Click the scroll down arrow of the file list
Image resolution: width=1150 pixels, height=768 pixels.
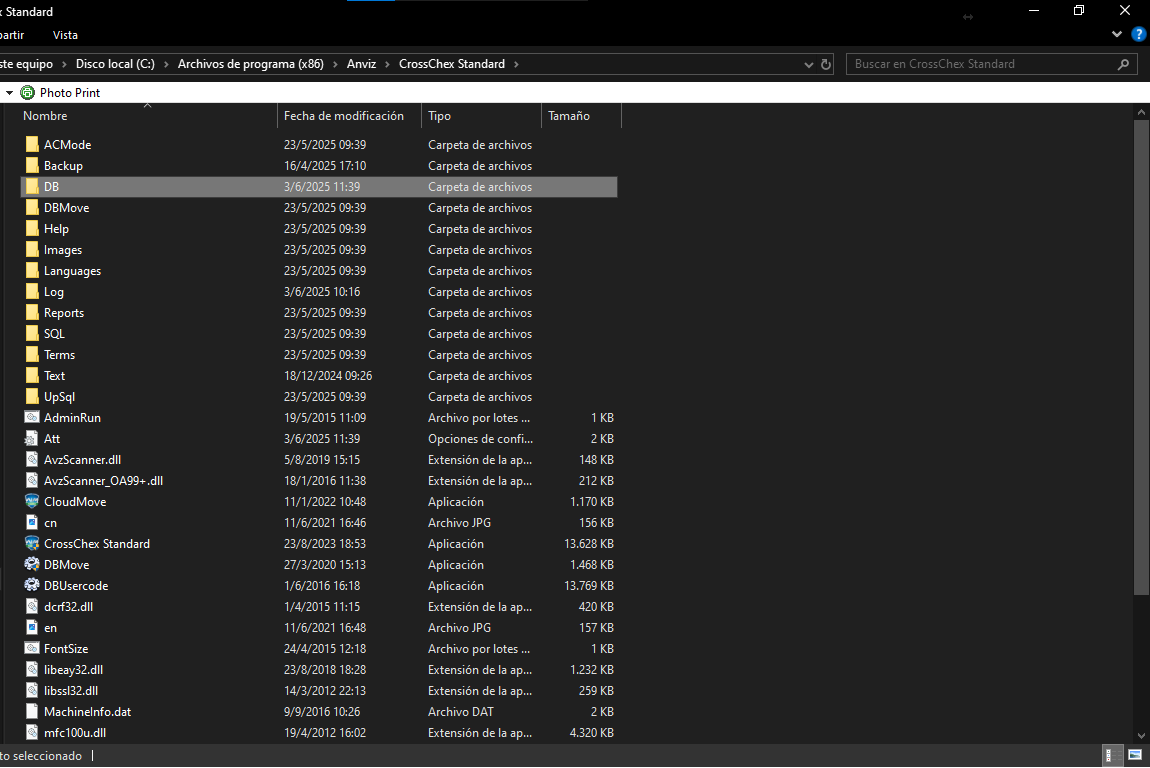click(1141, 736)
